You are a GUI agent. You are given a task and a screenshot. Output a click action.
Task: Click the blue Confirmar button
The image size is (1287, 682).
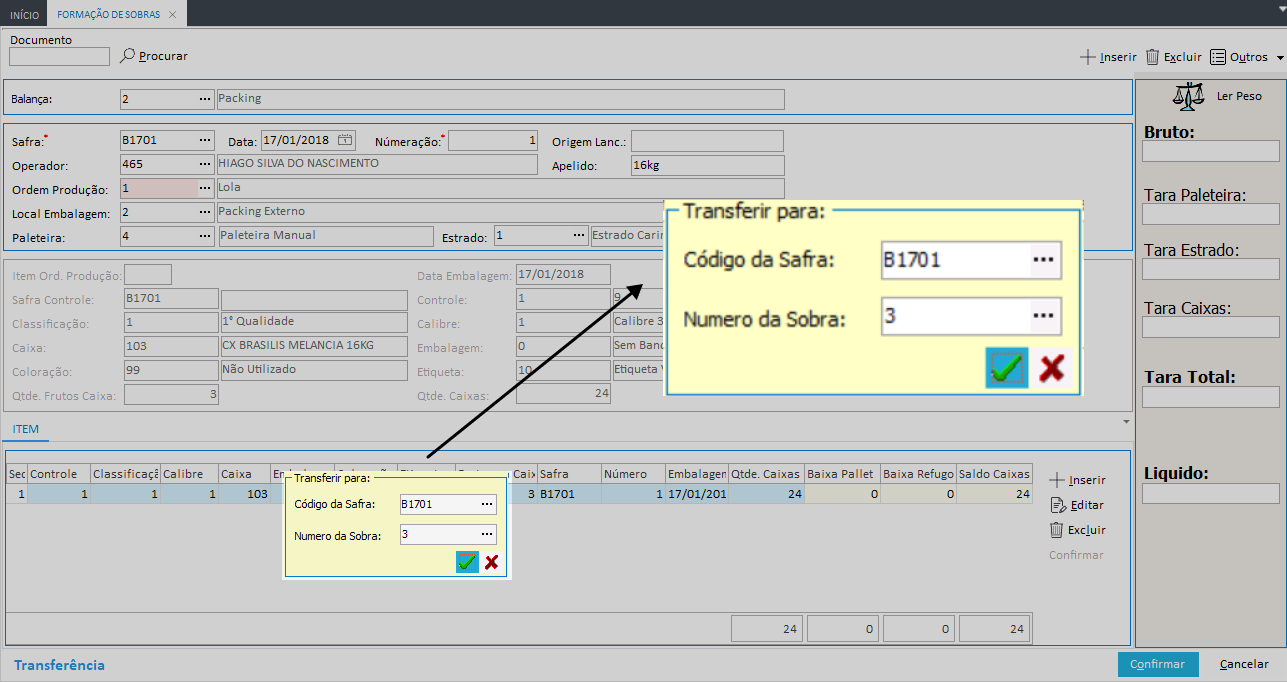[1157, 664]
